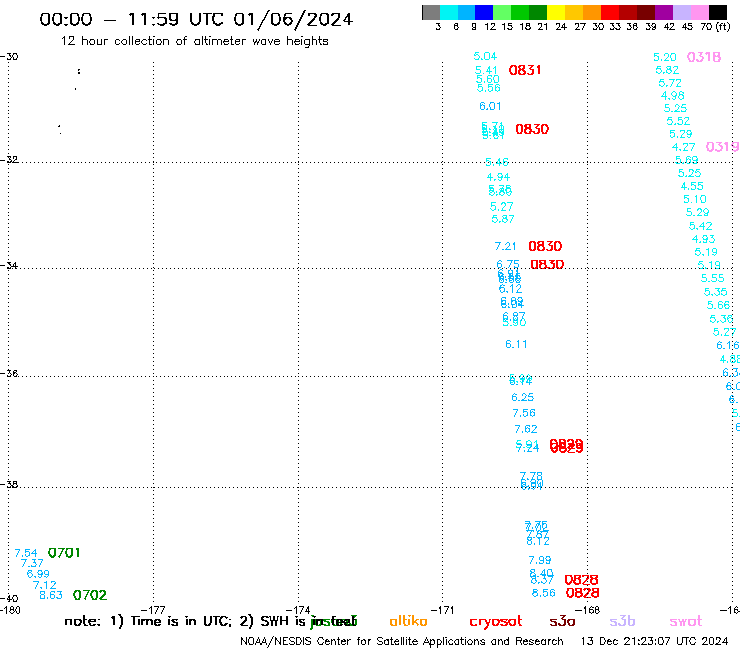Click the timestamp '13 Dec 21:23:07 UTC 2024'
Viewport: 740px width, 650px height.
click(655, 642)
